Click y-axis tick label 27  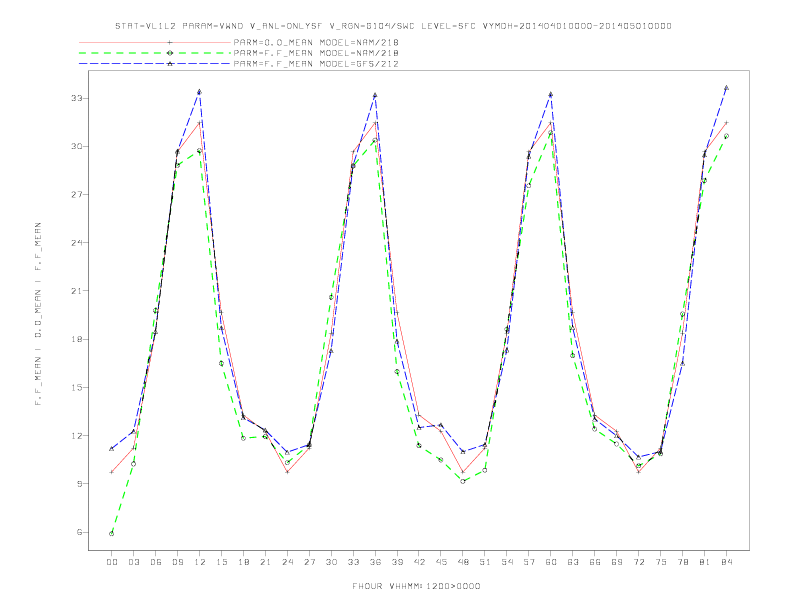tap(76, 194)
